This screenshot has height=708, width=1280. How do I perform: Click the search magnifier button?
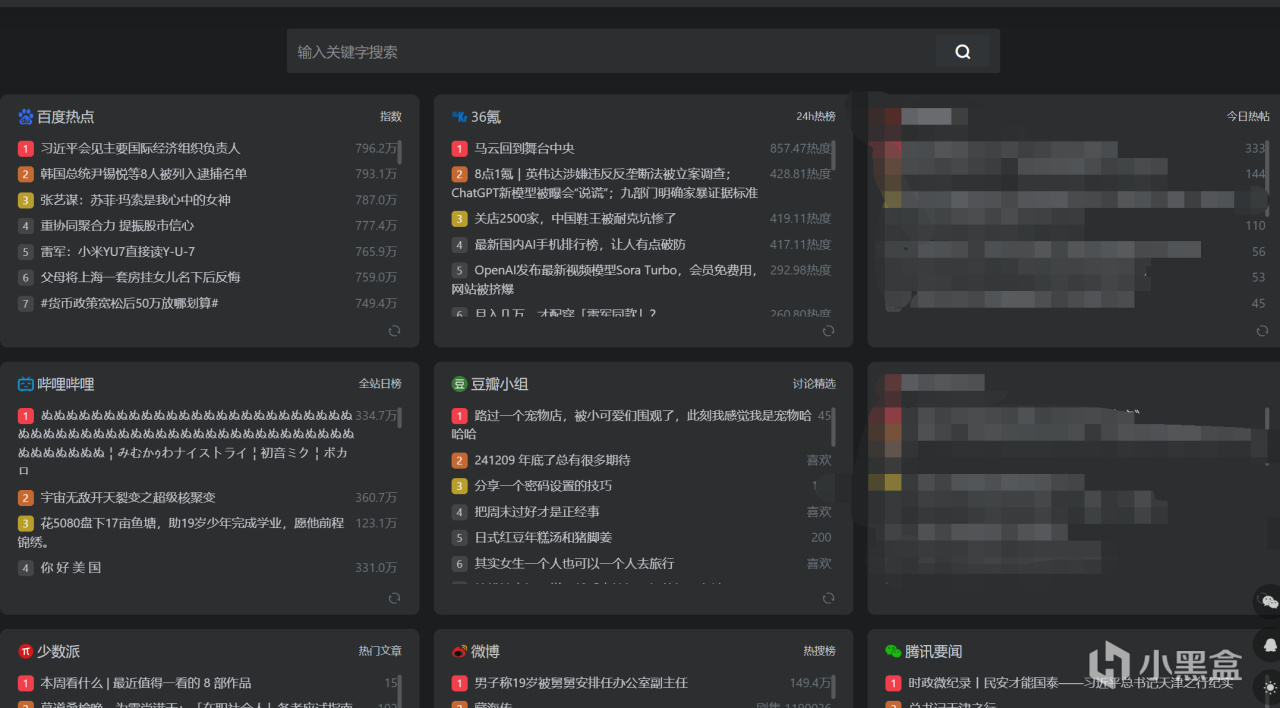point(962,52)
